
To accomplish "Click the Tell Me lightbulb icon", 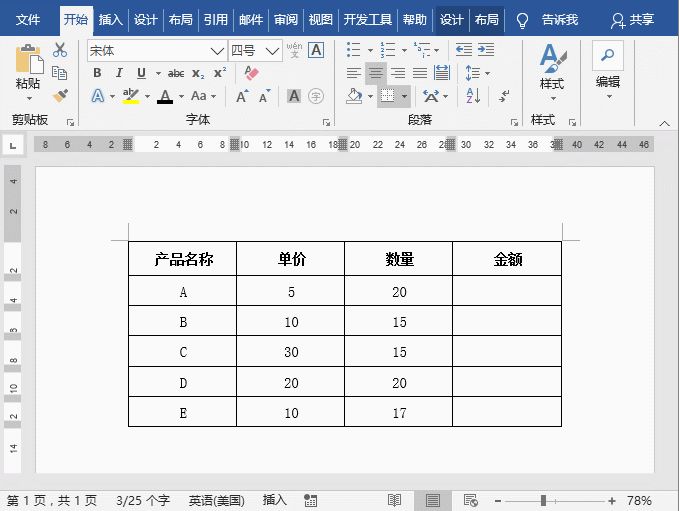I will point(522,20).
